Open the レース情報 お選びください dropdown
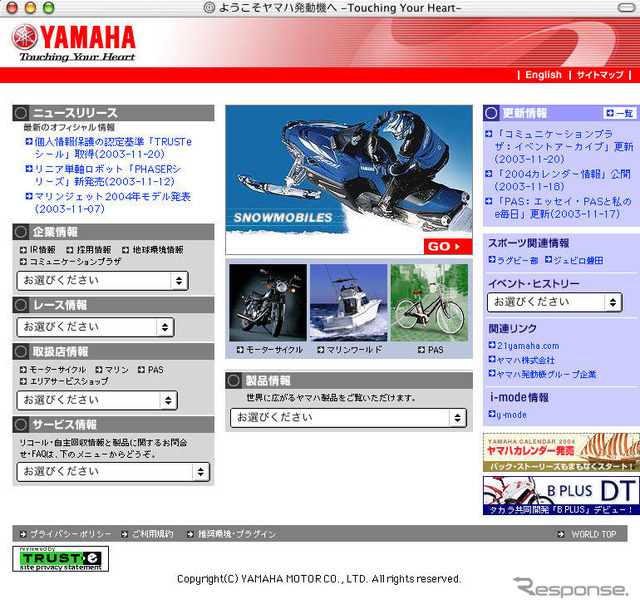 [96, 327]
